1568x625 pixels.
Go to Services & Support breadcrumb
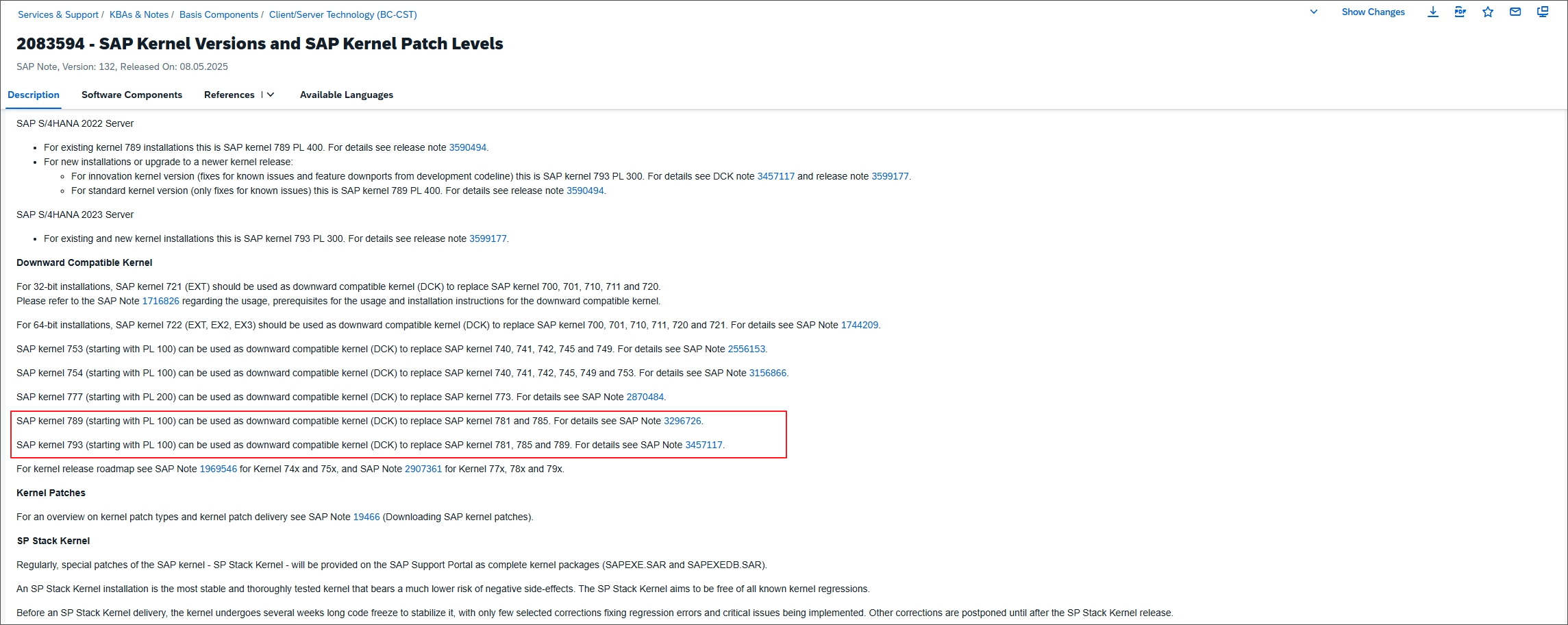click(x=58, y=14)
